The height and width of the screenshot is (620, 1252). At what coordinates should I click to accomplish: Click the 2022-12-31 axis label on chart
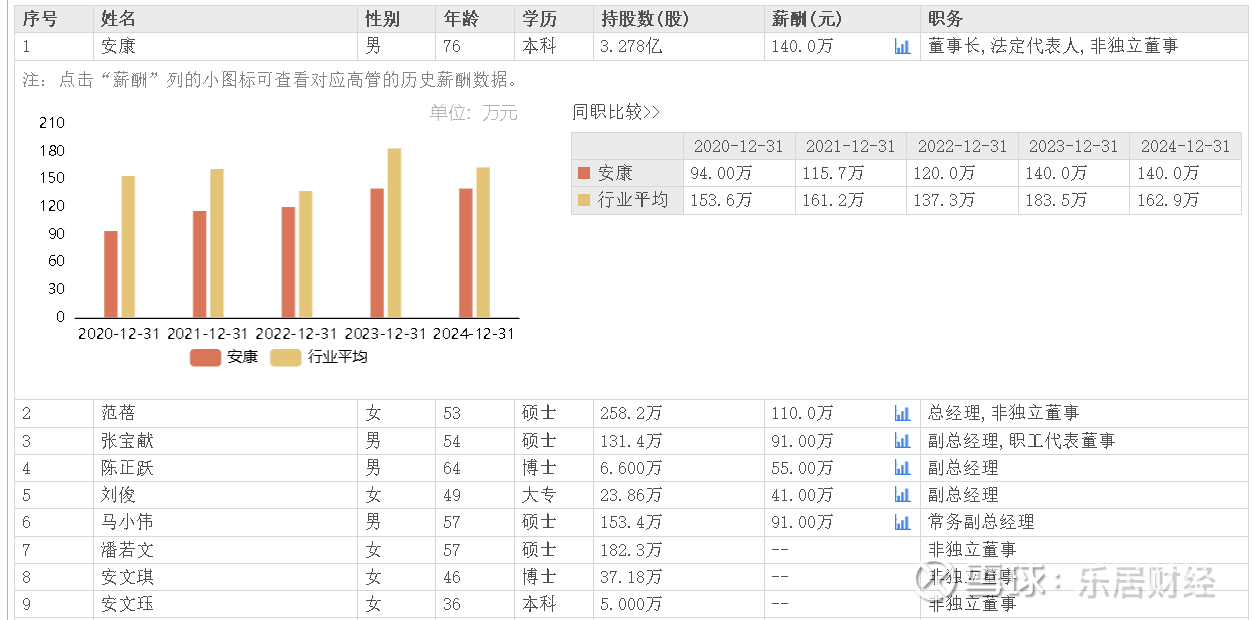(x=297, y=333)
